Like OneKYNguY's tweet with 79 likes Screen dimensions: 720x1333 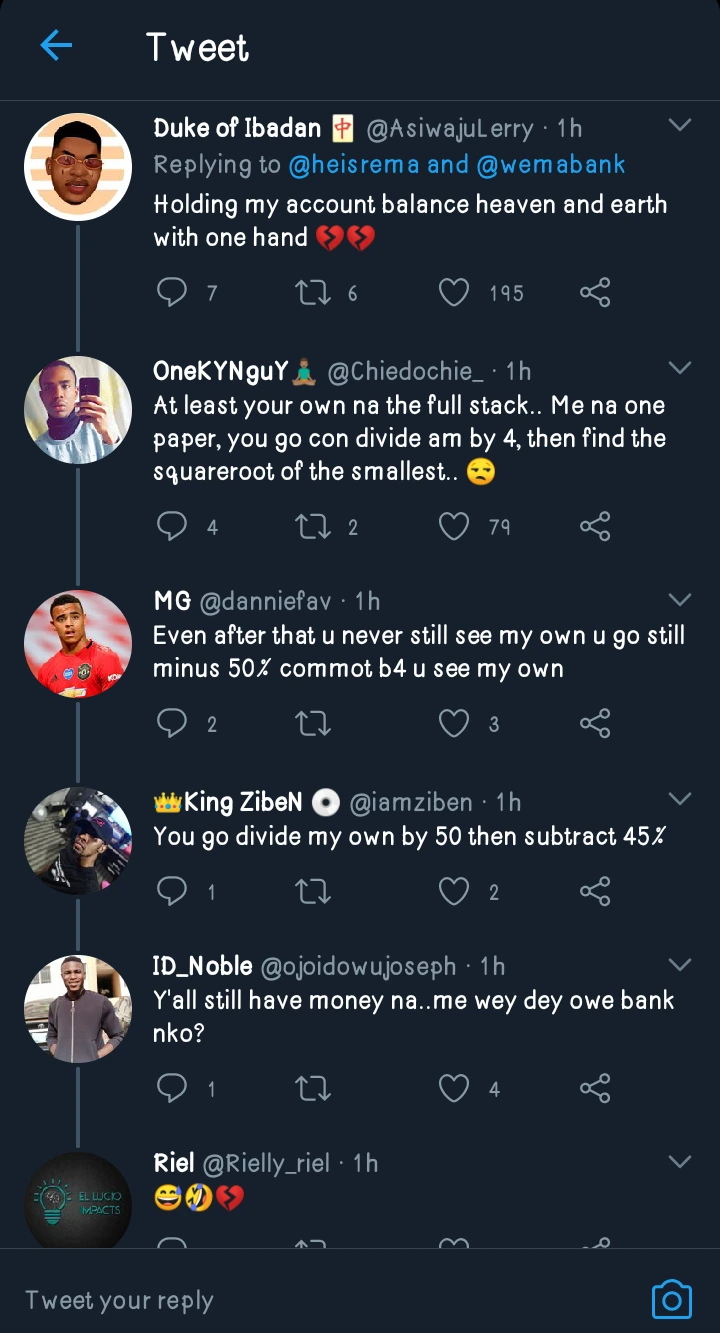(454, 526)
